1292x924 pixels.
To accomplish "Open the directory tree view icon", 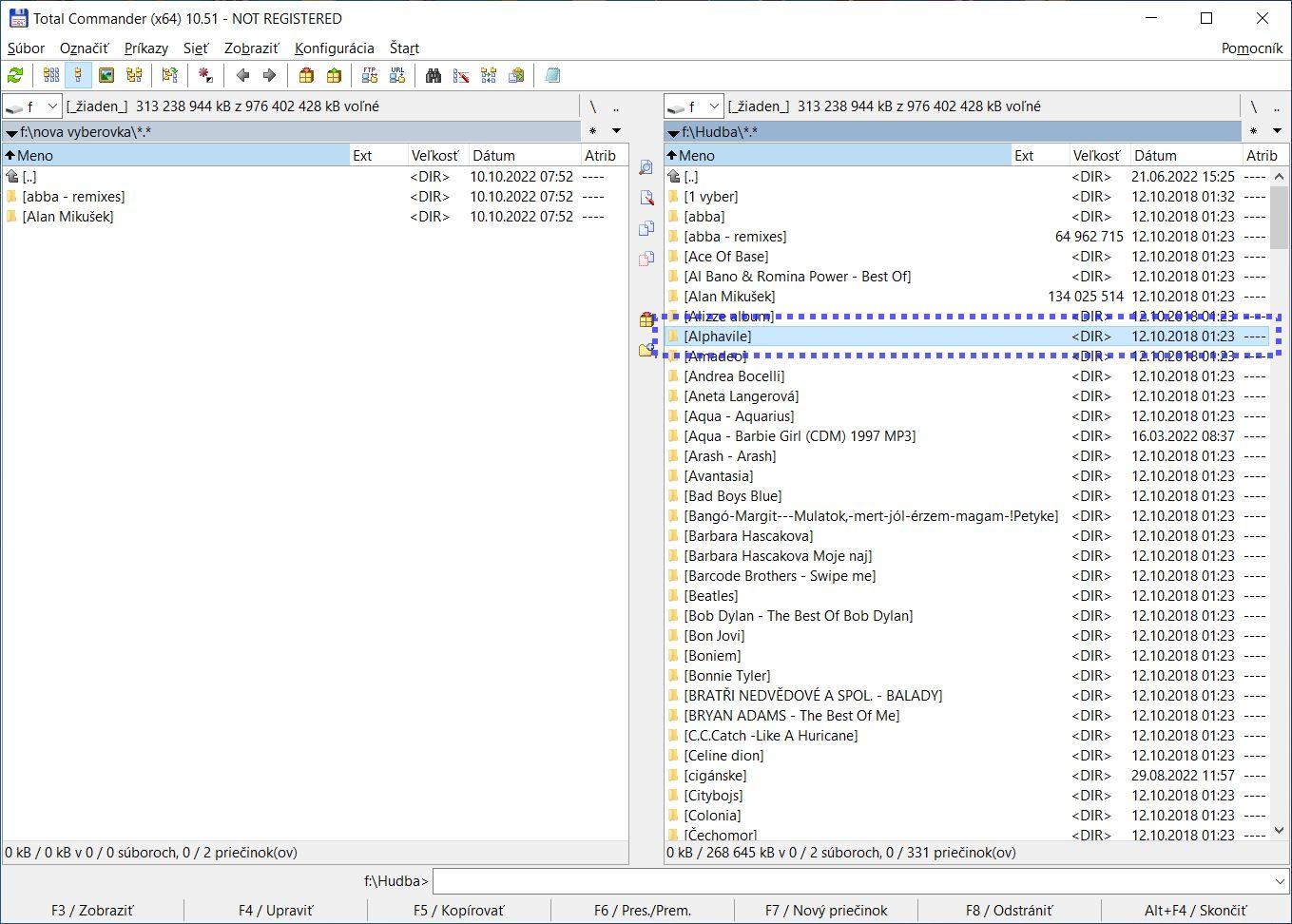I will tap(134, 75).
